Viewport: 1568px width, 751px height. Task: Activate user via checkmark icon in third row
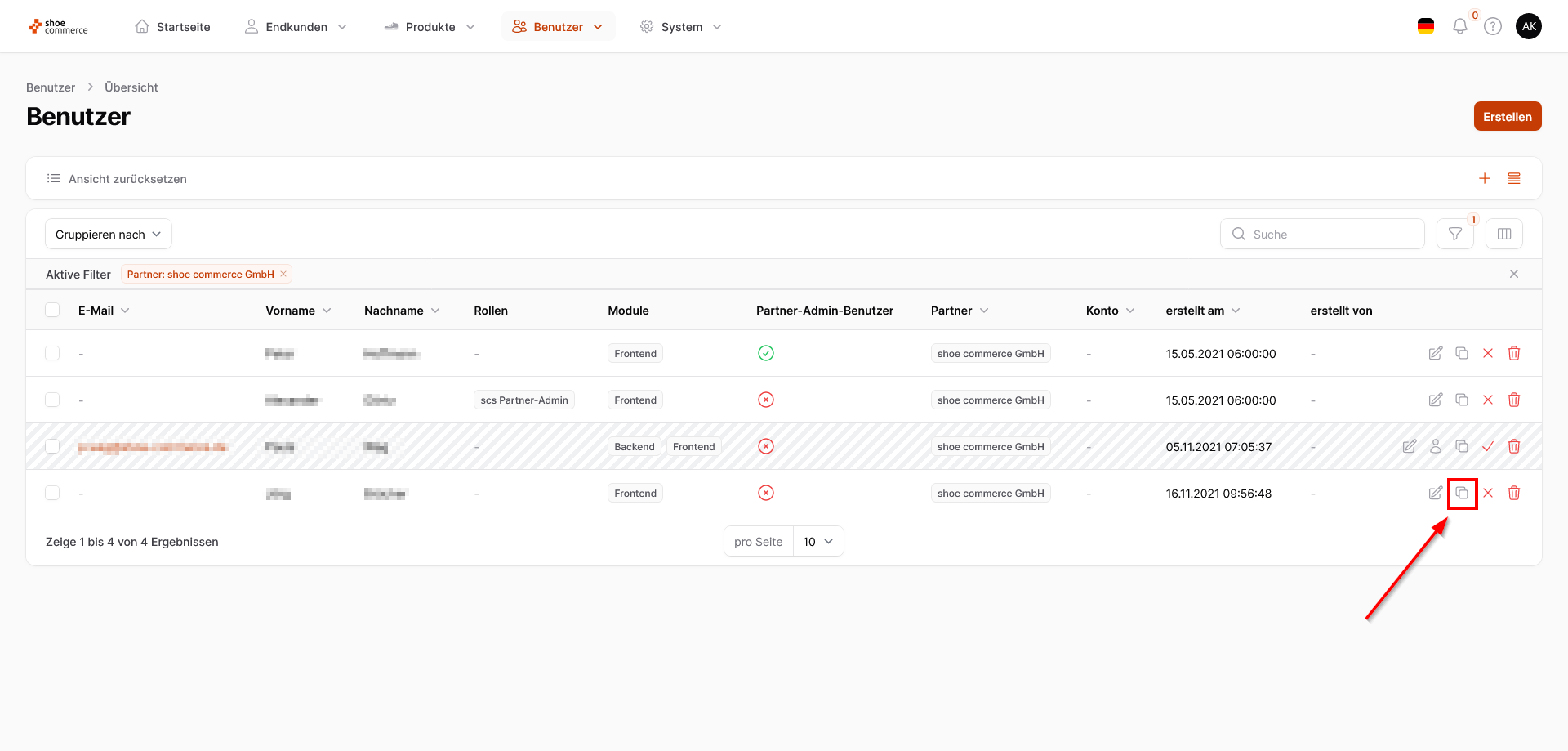pyautogui.click(x=1487, y=447)
